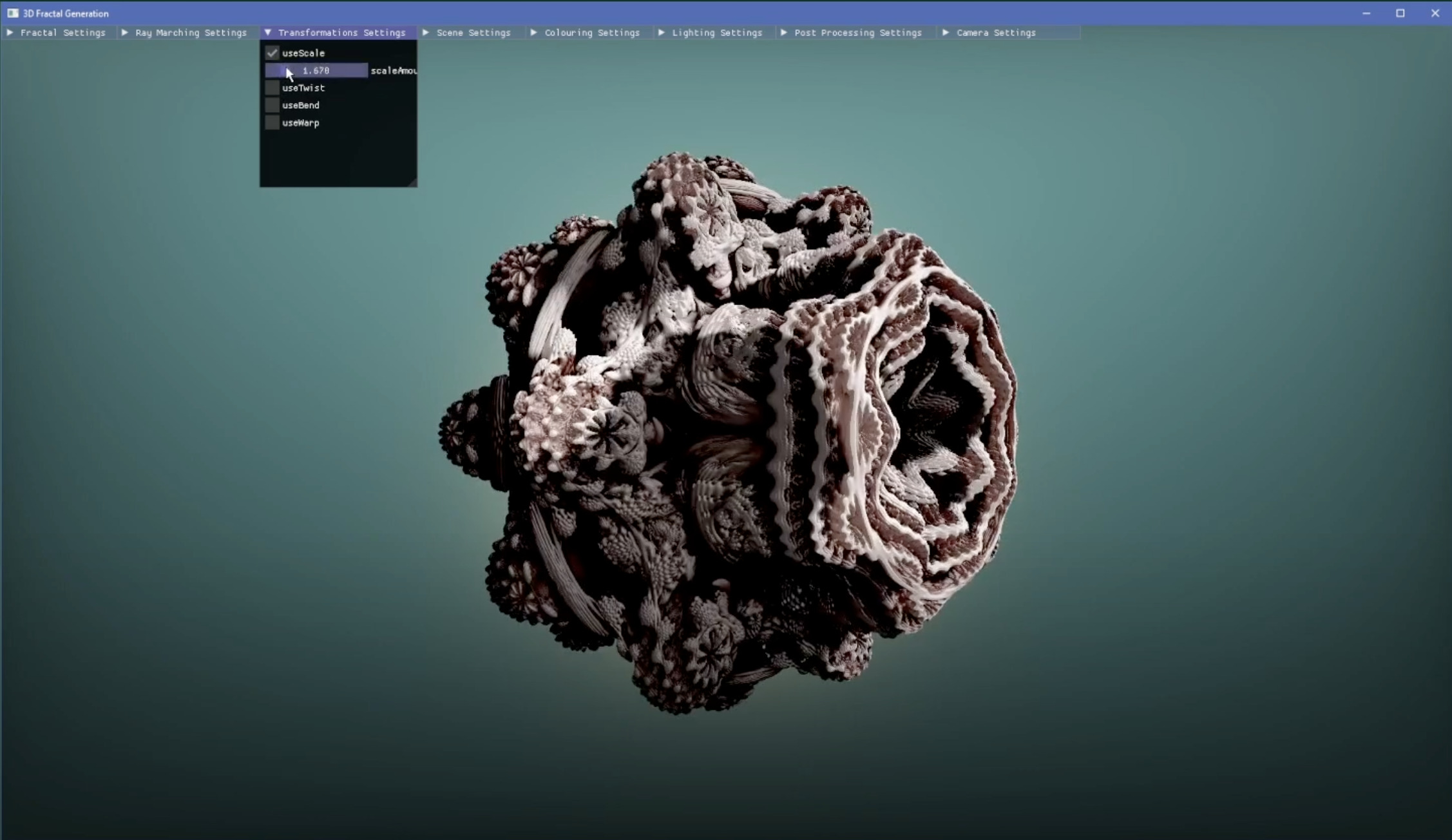Click Camera Settings arrow icon
Image resolution: width=1452 pixels, height=840 pixels.
pos(946,32)
